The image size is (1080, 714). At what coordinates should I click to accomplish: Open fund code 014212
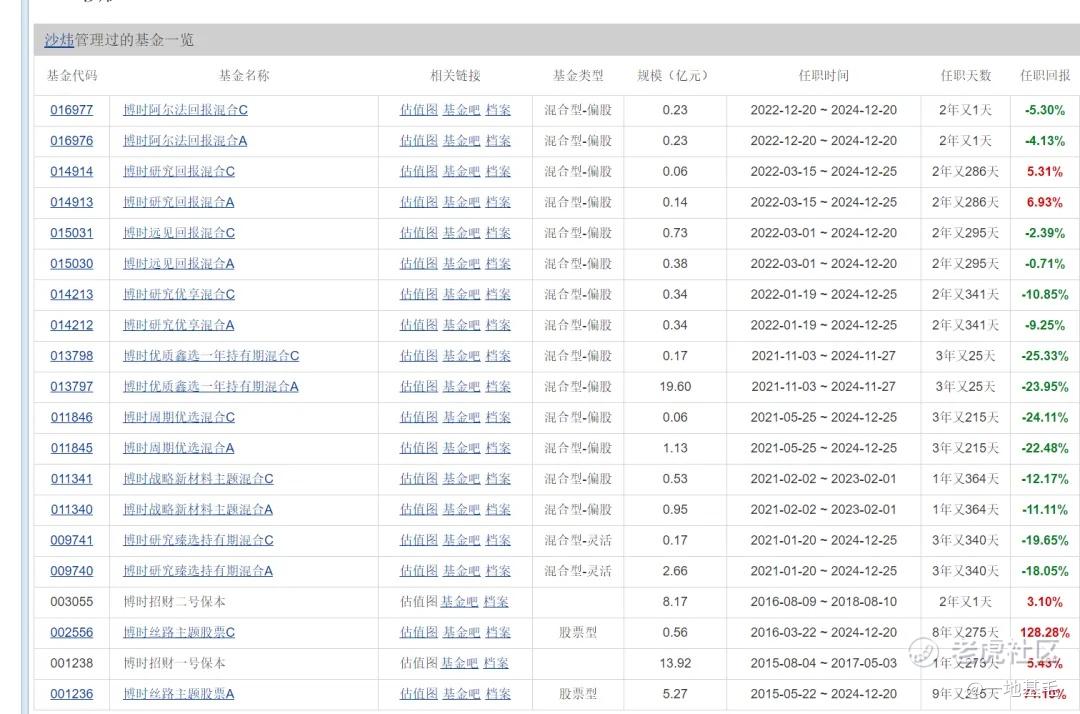tap(72, 325)
